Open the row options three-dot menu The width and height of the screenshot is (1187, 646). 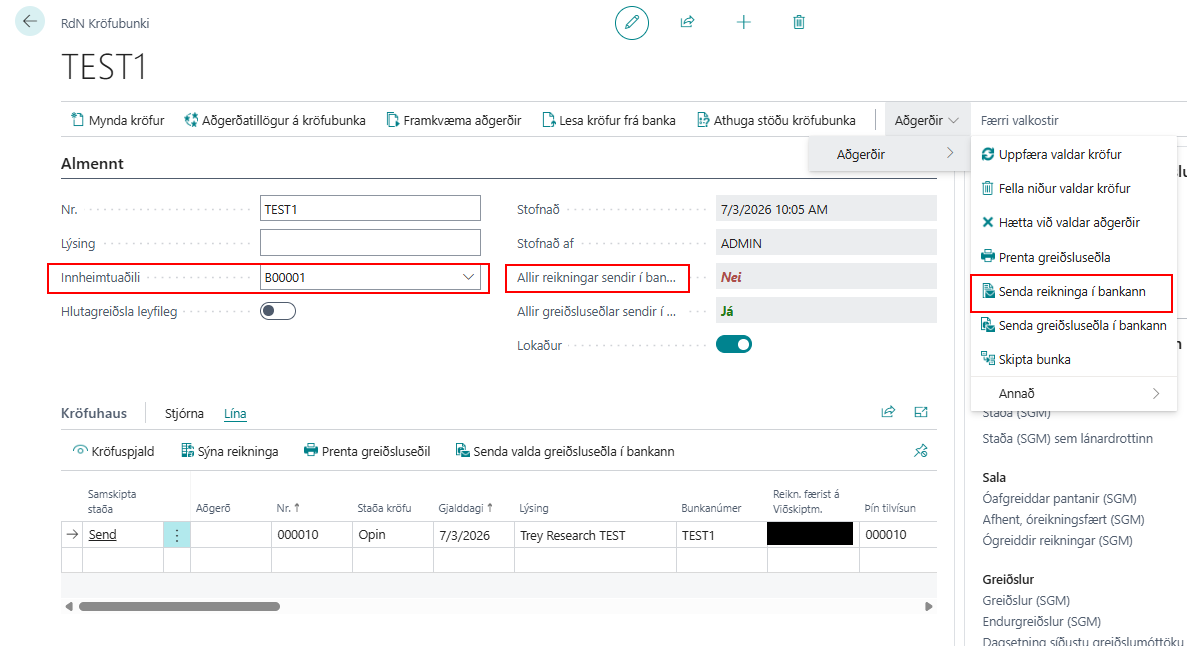coord(176,535)
